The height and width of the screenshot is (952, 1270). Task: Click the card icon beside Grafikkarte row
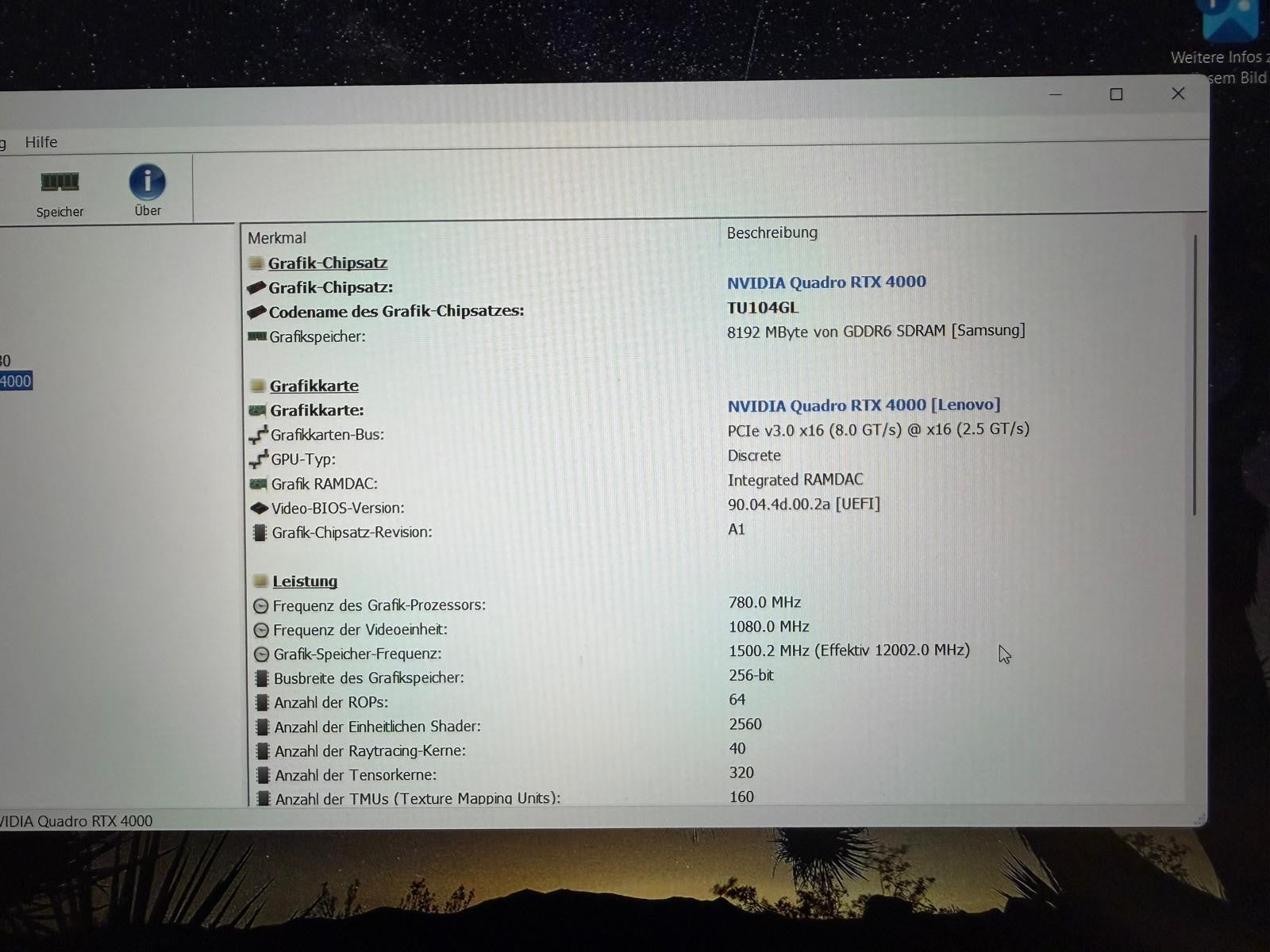point(257,410)
